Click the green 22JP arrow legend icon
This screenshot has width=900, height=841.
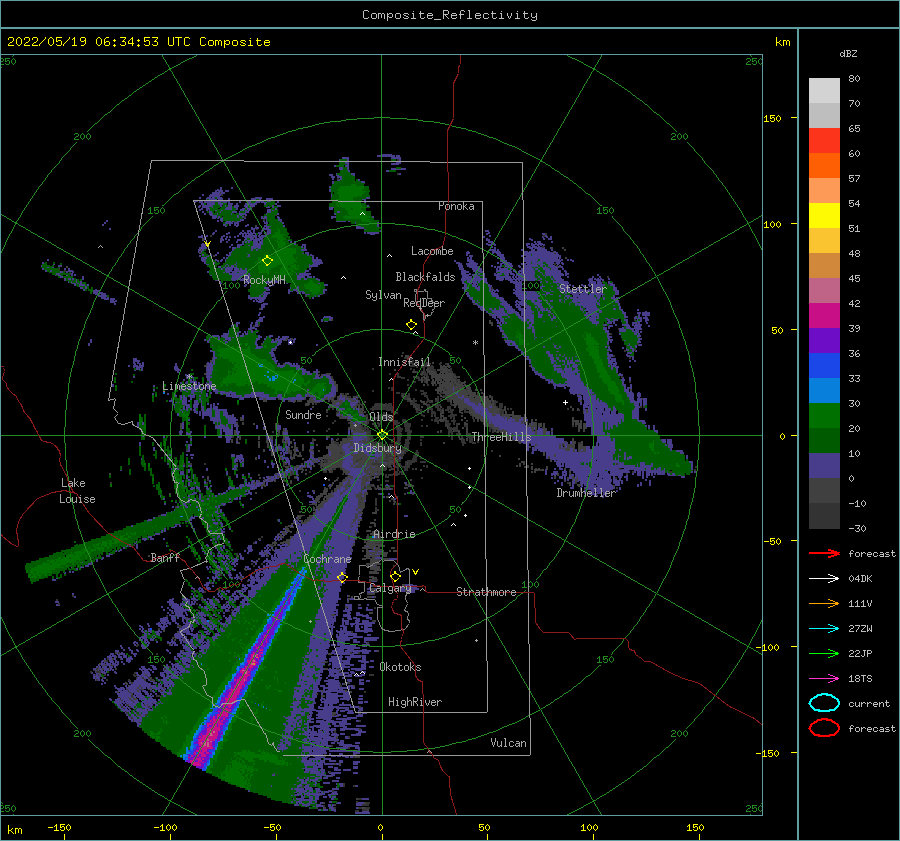click(x=824, y=653)
